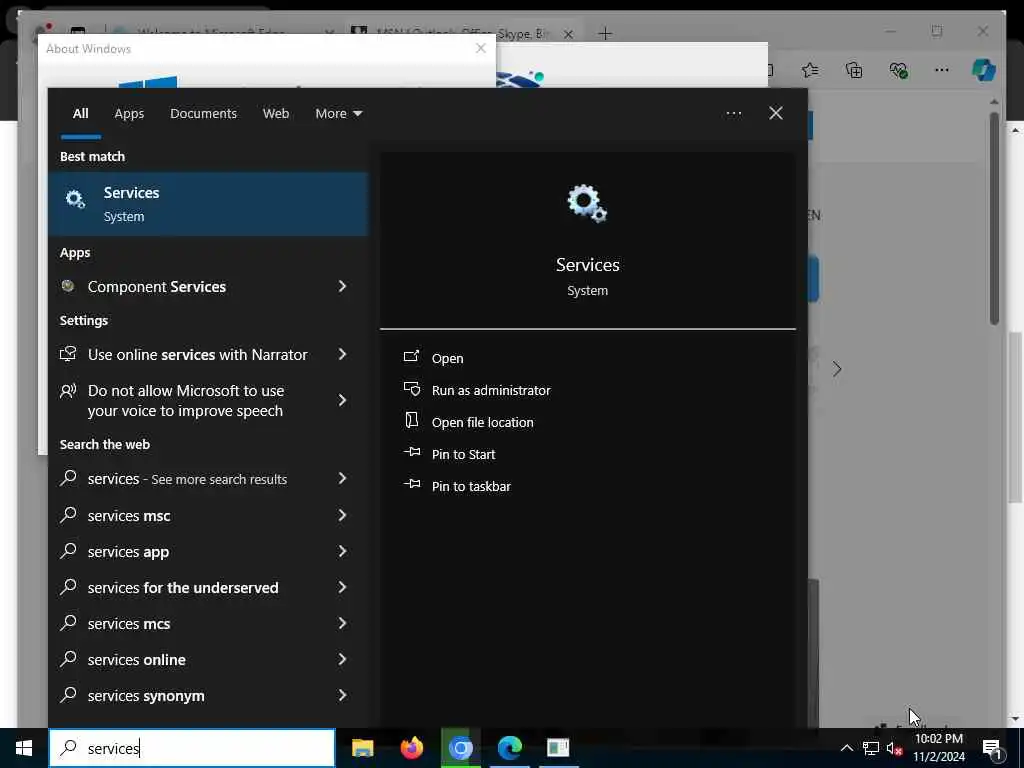
Task: Expand the 'services synonym' suggestion arrow
Action: tap(342, 695)
